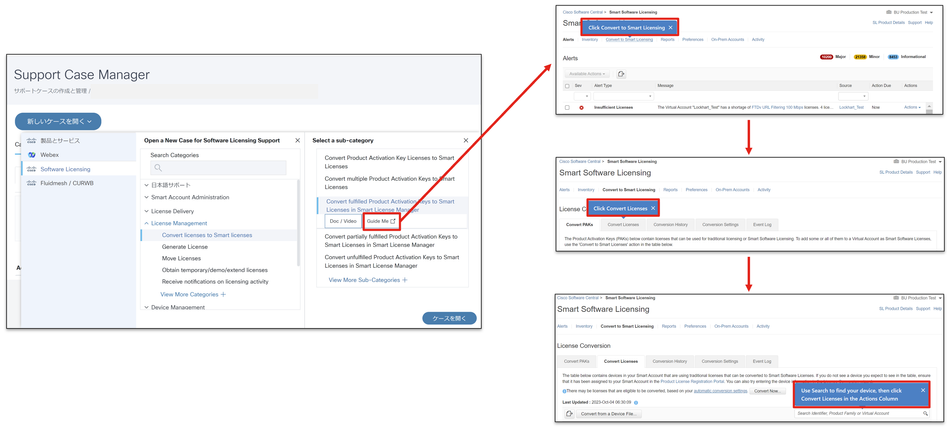Click the red severity icon on Insufficient Licenses row

[x=582, y=108]
